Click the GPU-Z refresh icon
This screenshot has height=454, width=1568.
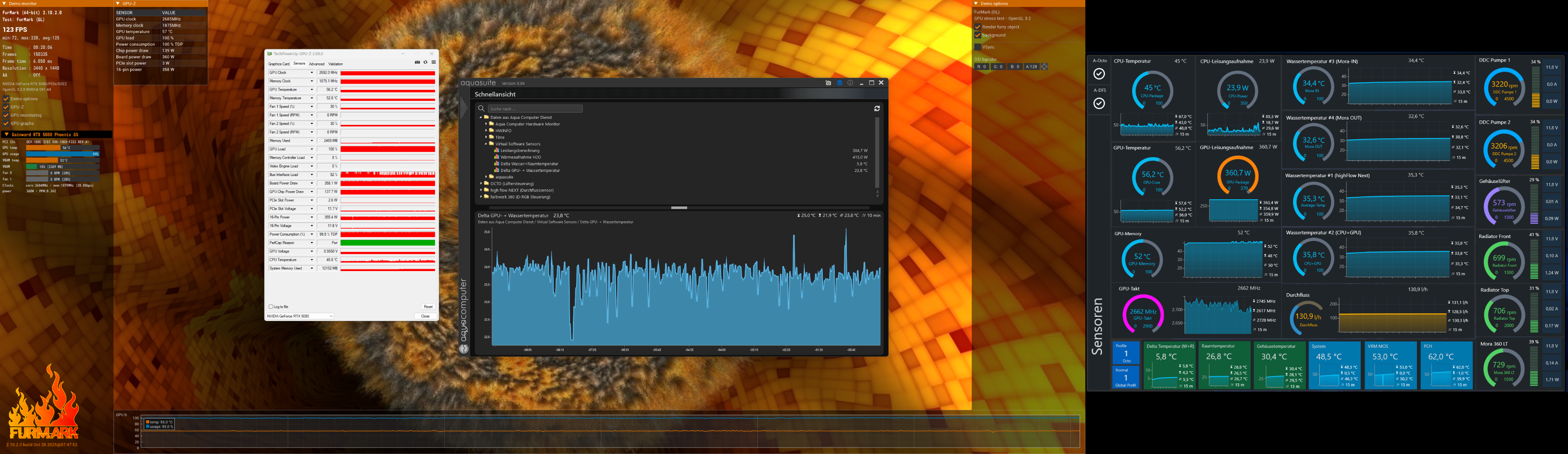[425, 62]
